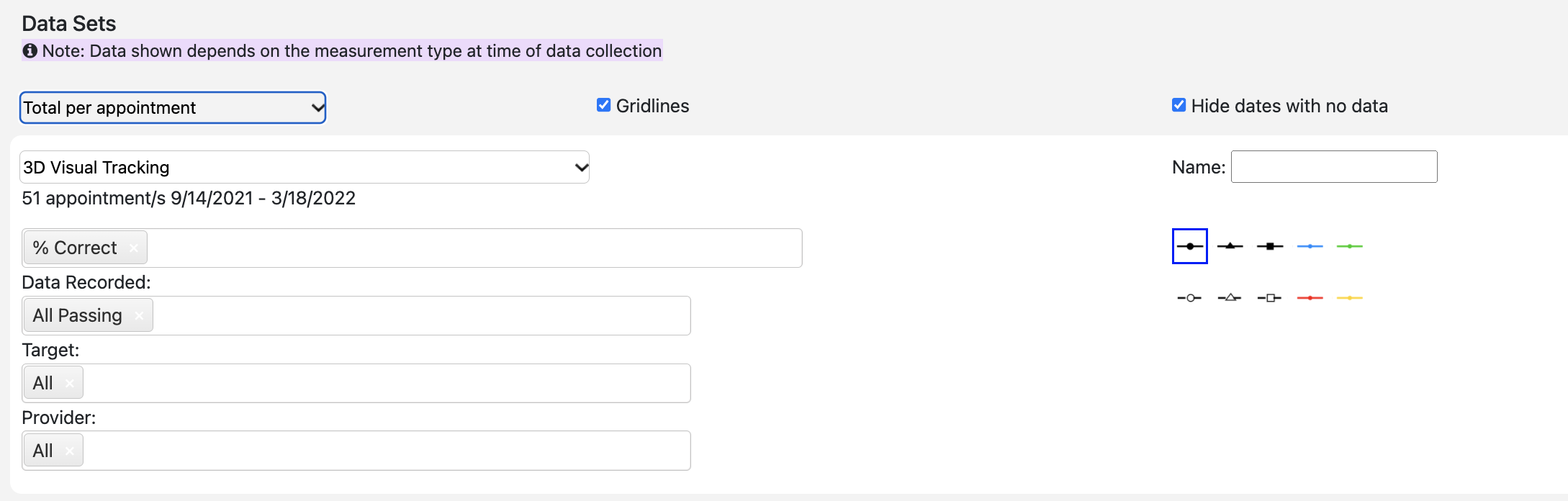The width and height of the screenshot is (1568, 501).
Task: Select the black filled circle line marker
Action: pos(1189,246)
